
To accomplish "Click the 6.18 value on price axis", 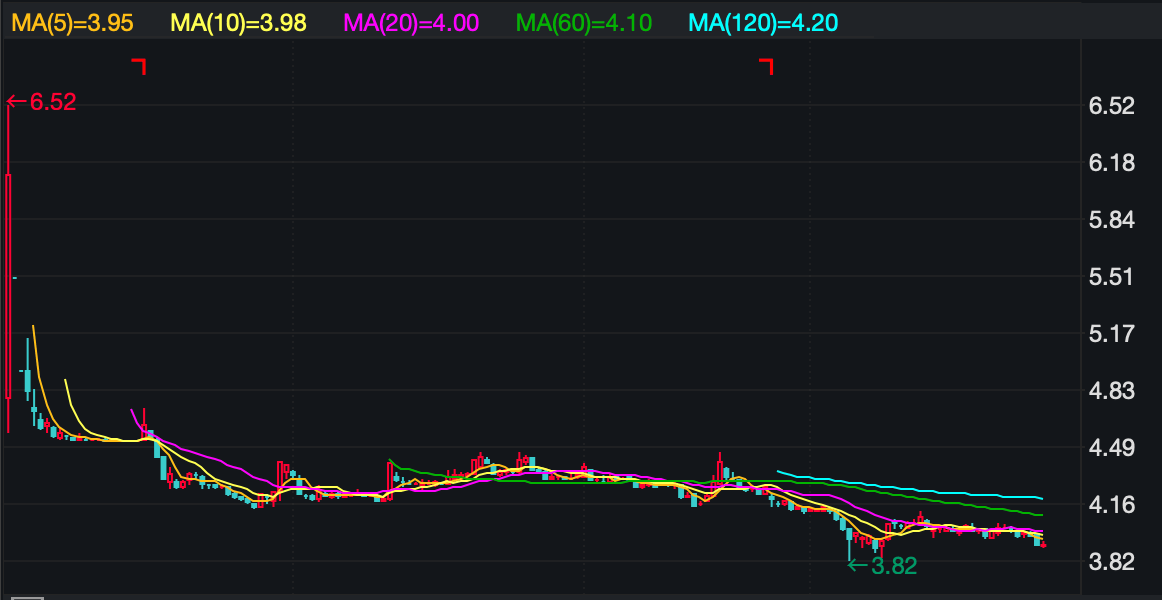I will [x=1111, y=163].
